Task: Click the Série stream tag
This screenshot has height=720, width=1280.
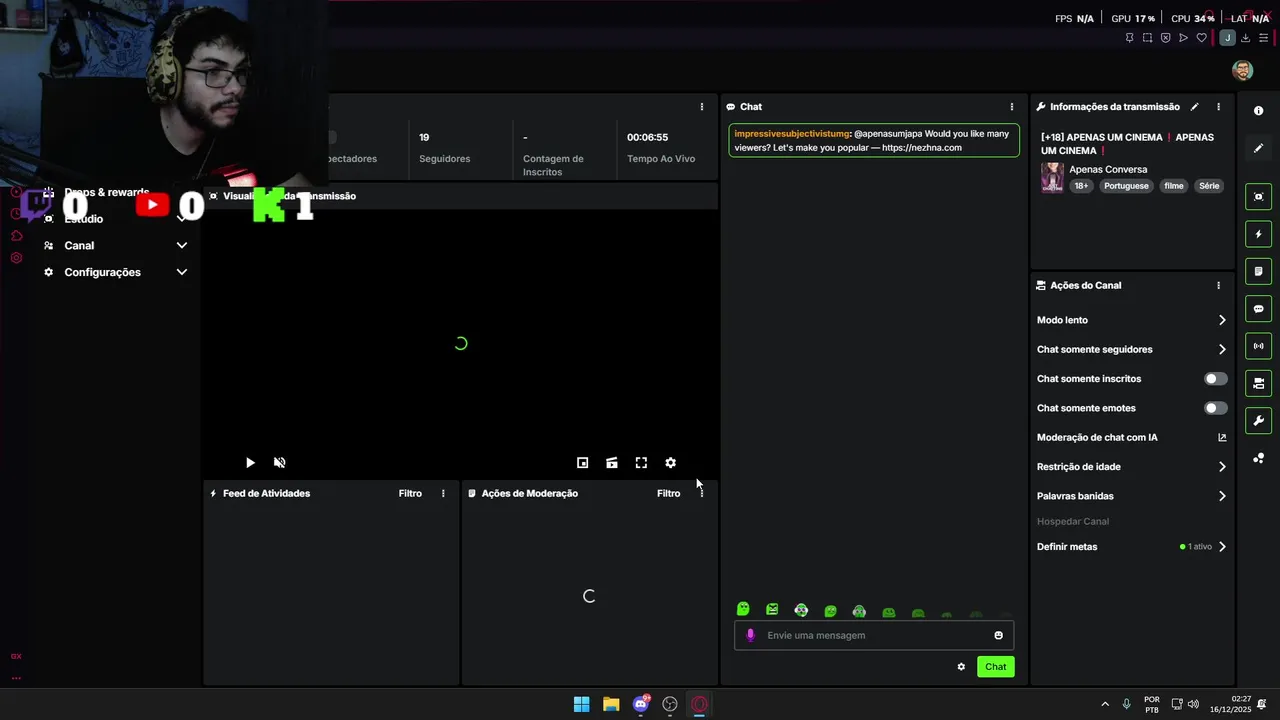Action: point(1209,186)
